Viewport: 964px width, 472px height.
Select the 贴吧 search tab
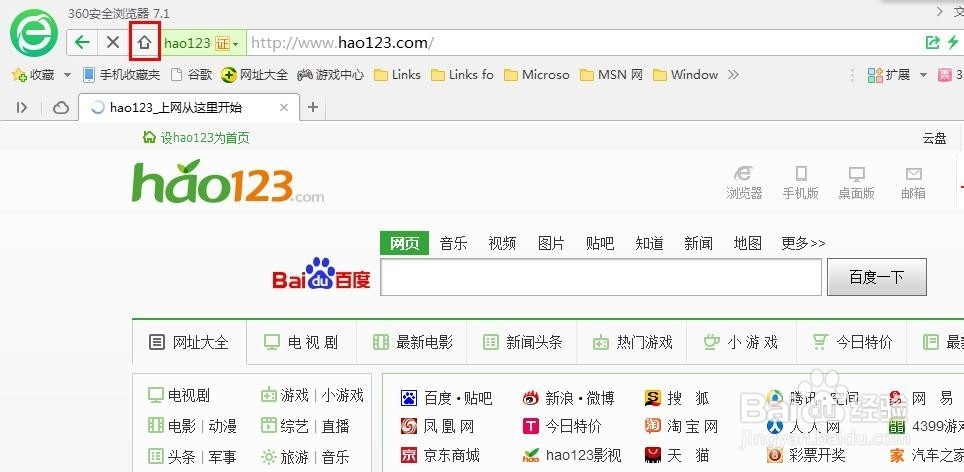click(x=601, y=243)
